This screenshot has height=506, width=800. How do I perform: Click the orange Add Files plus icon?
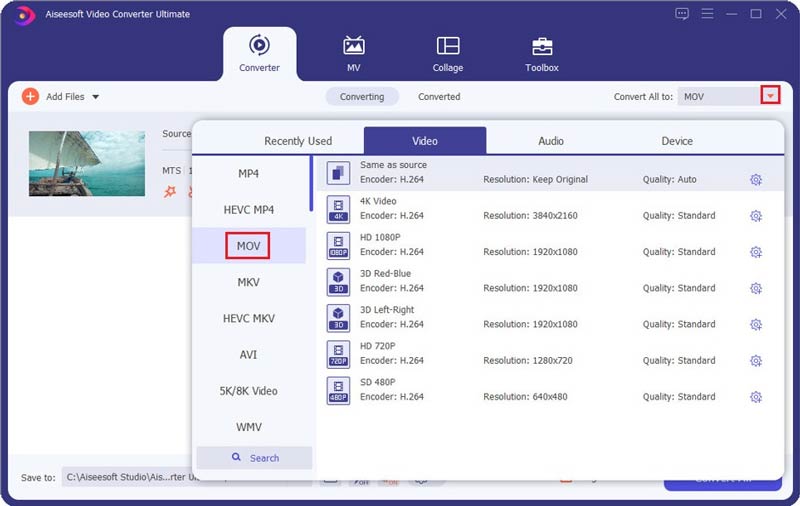pos(30,96)
